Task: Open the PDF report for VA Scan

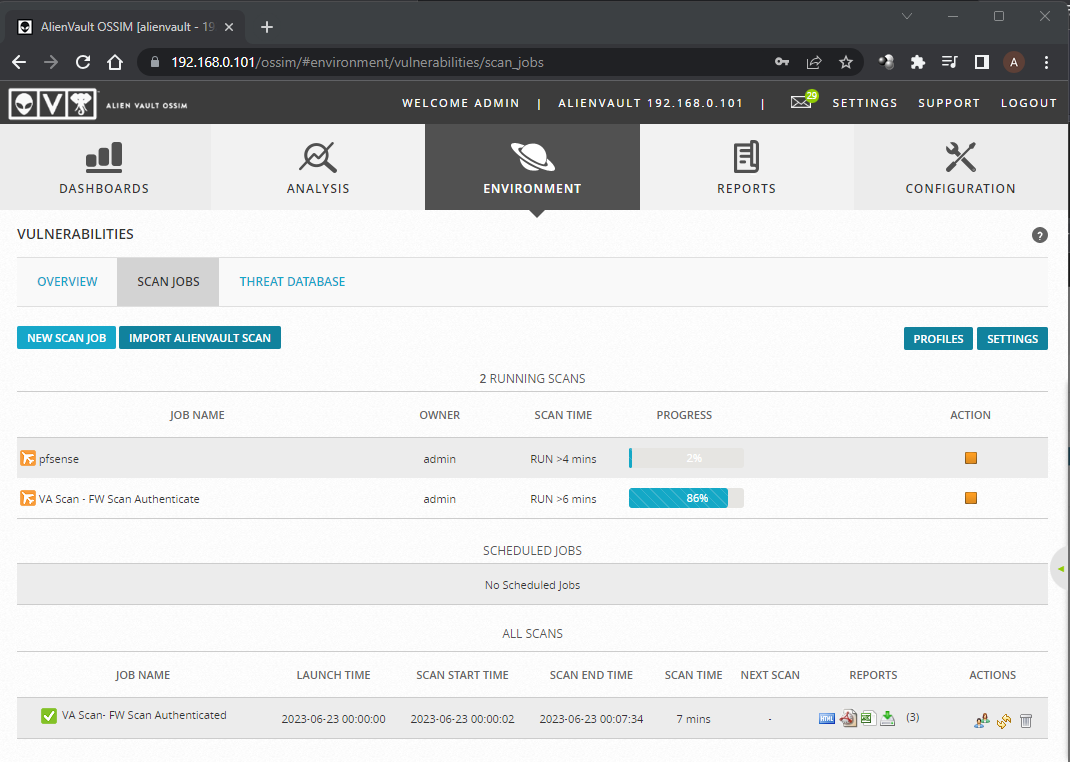Action: tap(848, 718)
